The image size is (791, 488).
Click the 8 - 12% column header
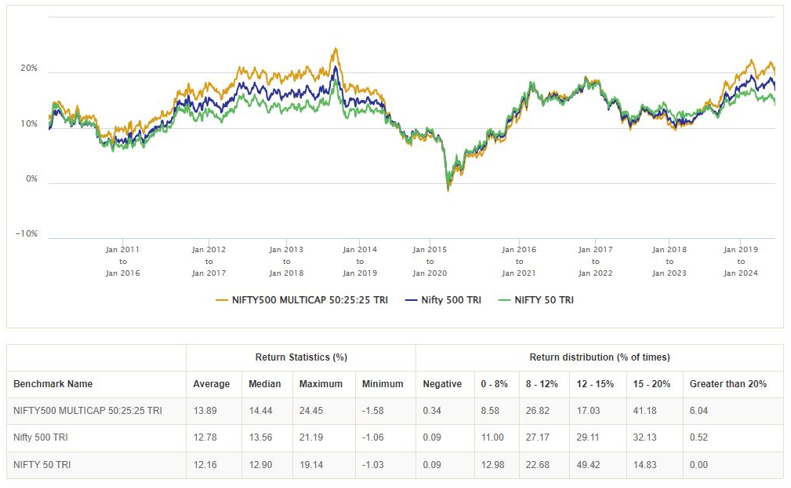(542, 384)
